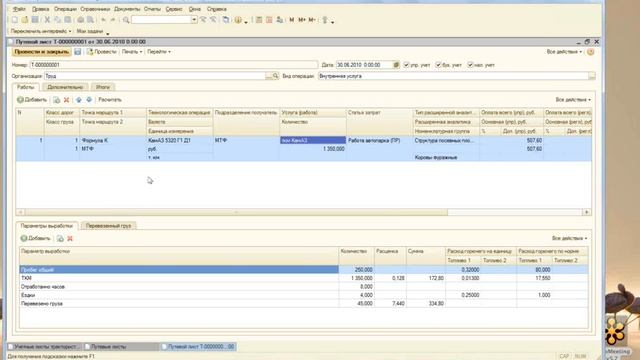Image resolution: width=640 pixels, height=360 pixels.
Task: Delete row red X in Работы toolbar
Action: click(67, 100)
